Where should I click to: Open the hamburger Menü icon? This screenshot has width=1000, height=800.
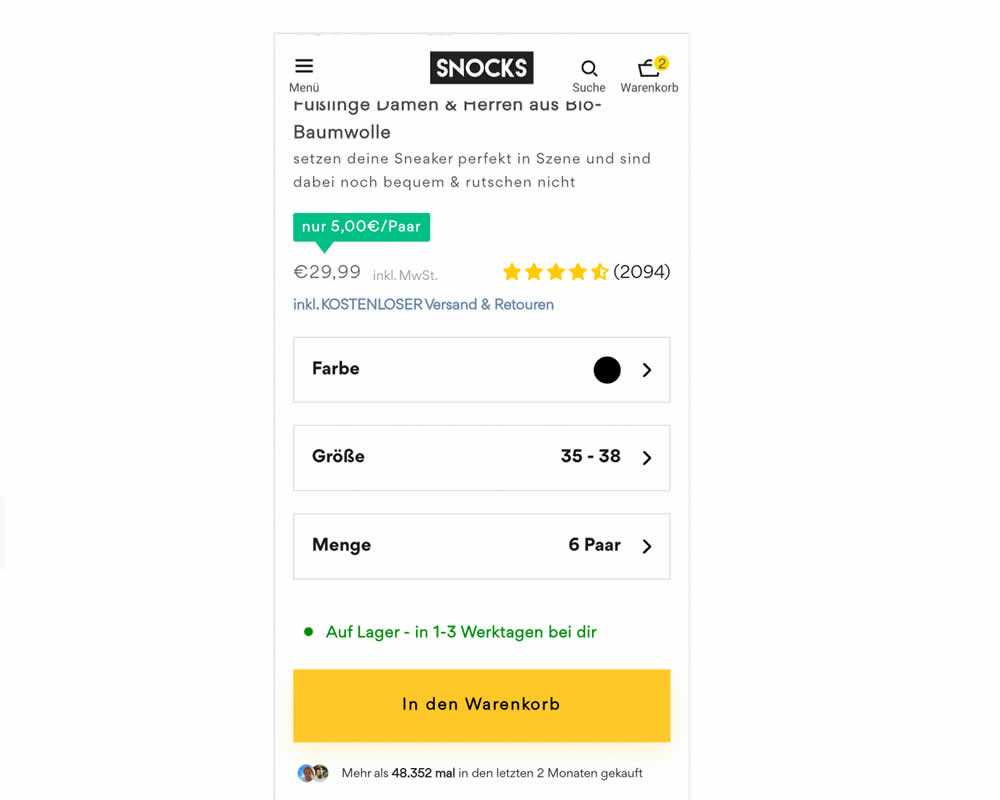pyautogui.click(x=304, y=66)
